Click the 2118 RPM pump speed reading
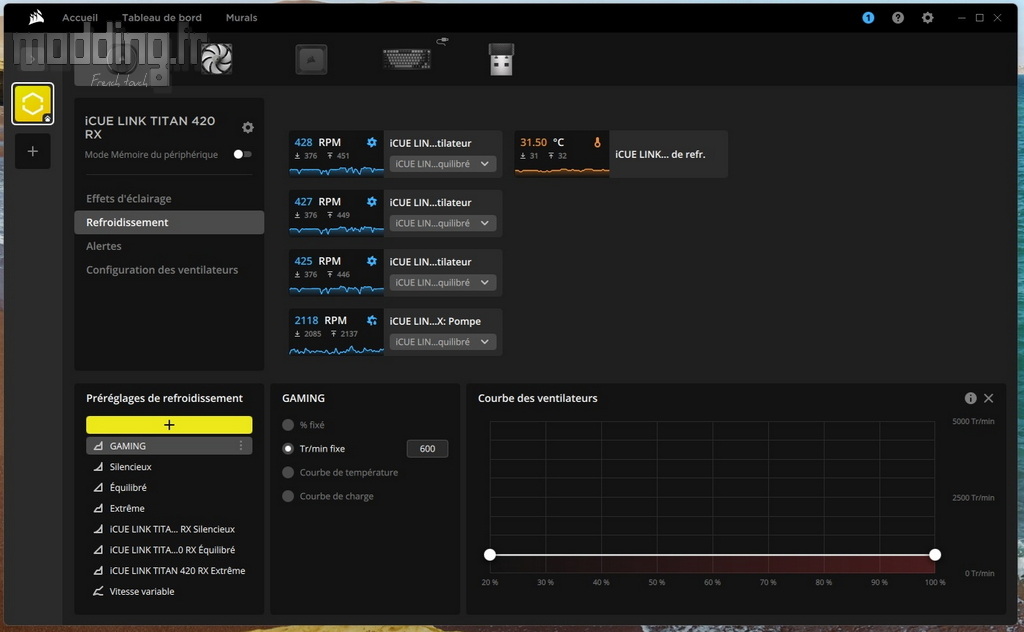 (321, 321)
